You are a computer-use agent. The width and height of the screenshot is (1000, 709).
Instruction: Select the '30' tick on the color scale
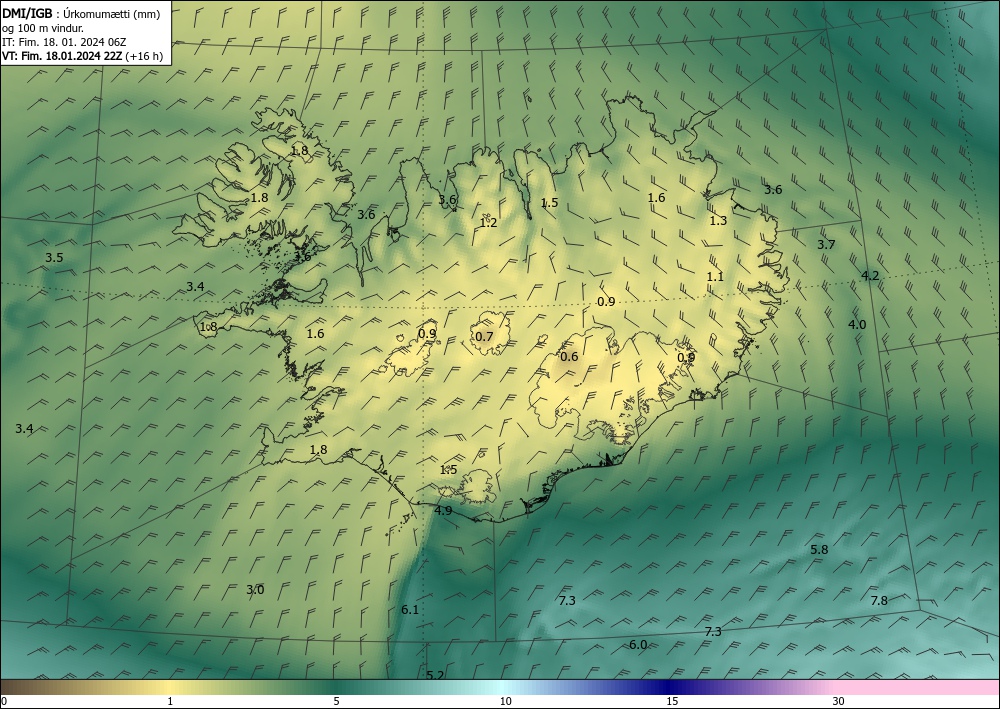pyautogui.click(x=839, y=701)
